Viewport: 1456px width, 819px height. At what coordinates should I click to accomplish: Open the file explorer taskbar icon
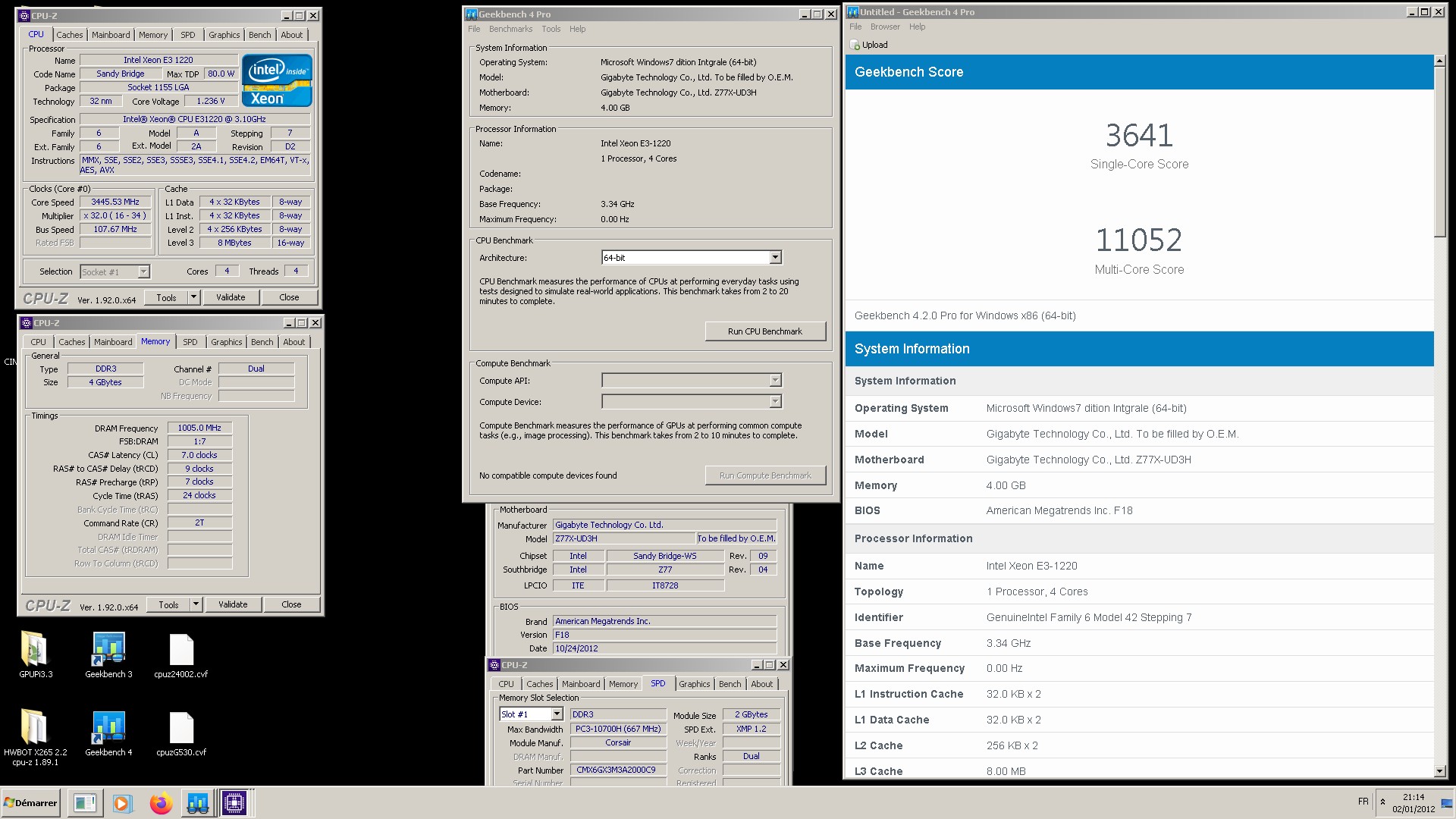click(x=85, y=803)
